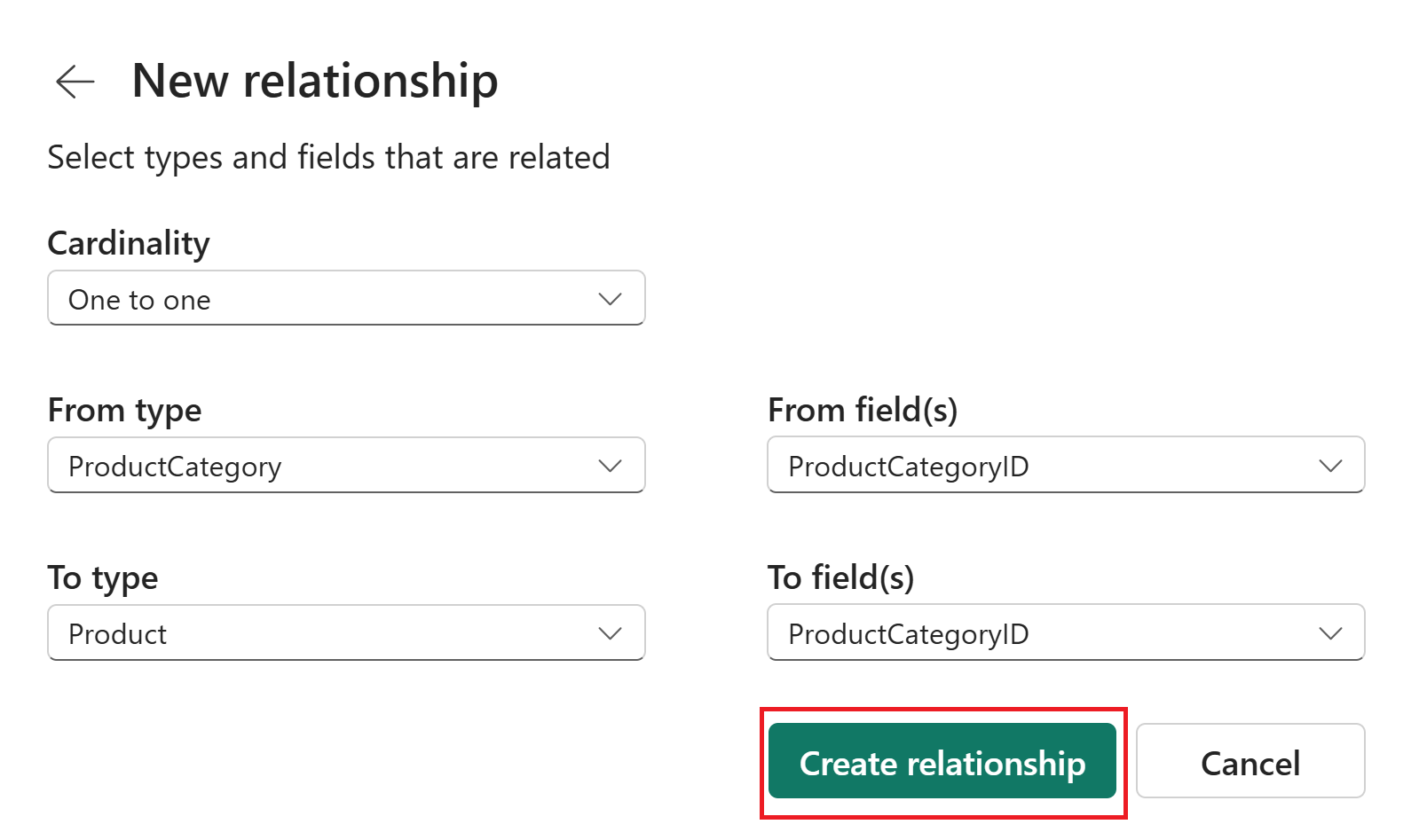
Task: Cancel the new relationship dialog
Action: pos(1250,762)
